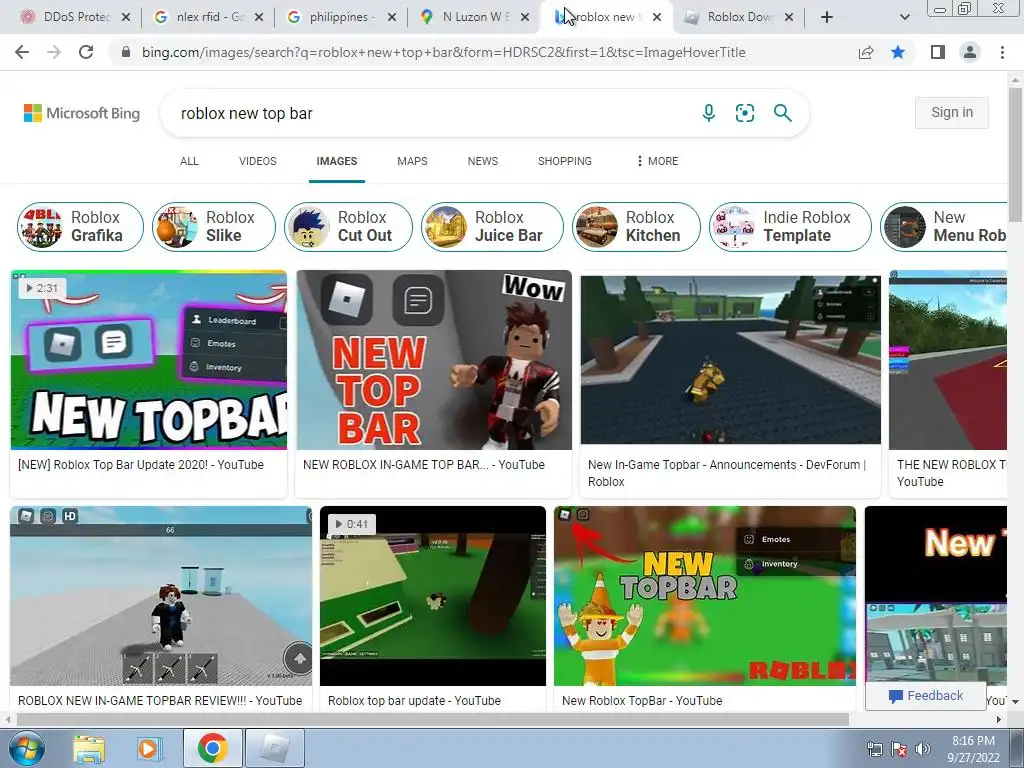The width and height of the screenshot is (1024, 768).
Task: Start a visual search with camera icon
Action: coord(744,113)
